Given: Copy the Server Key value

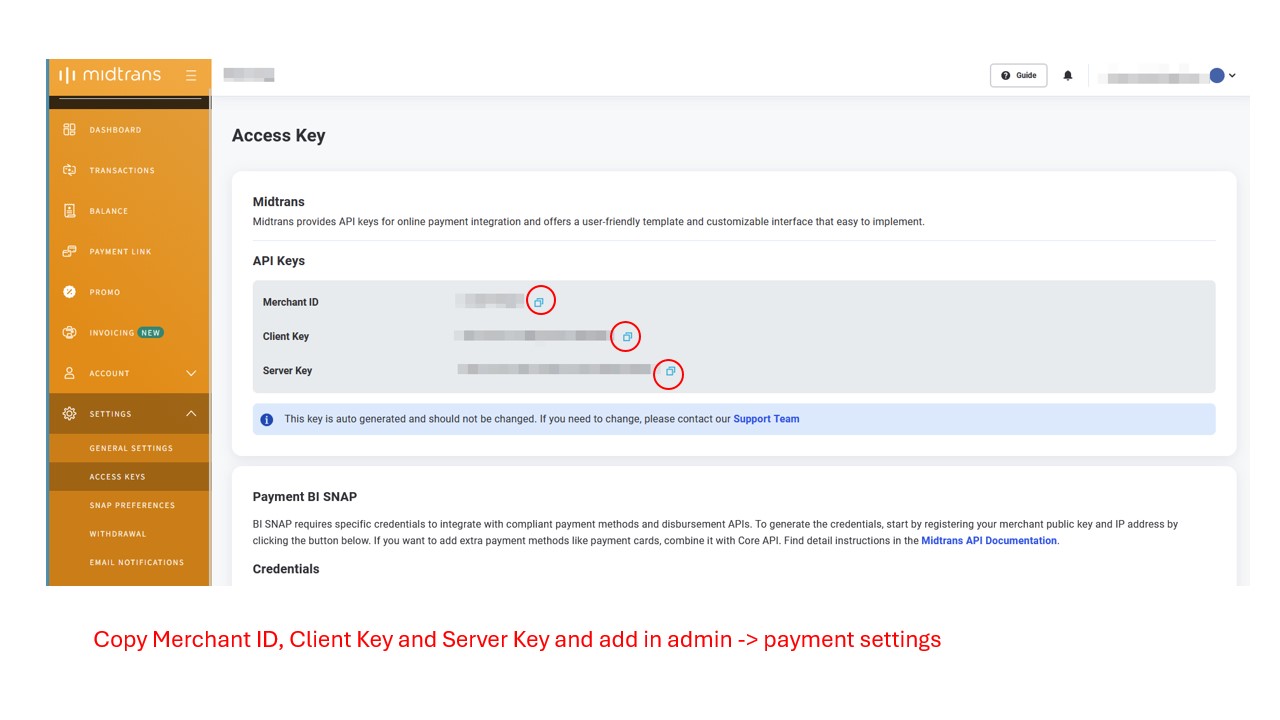Looking at the screenshot, I should 670,372.
